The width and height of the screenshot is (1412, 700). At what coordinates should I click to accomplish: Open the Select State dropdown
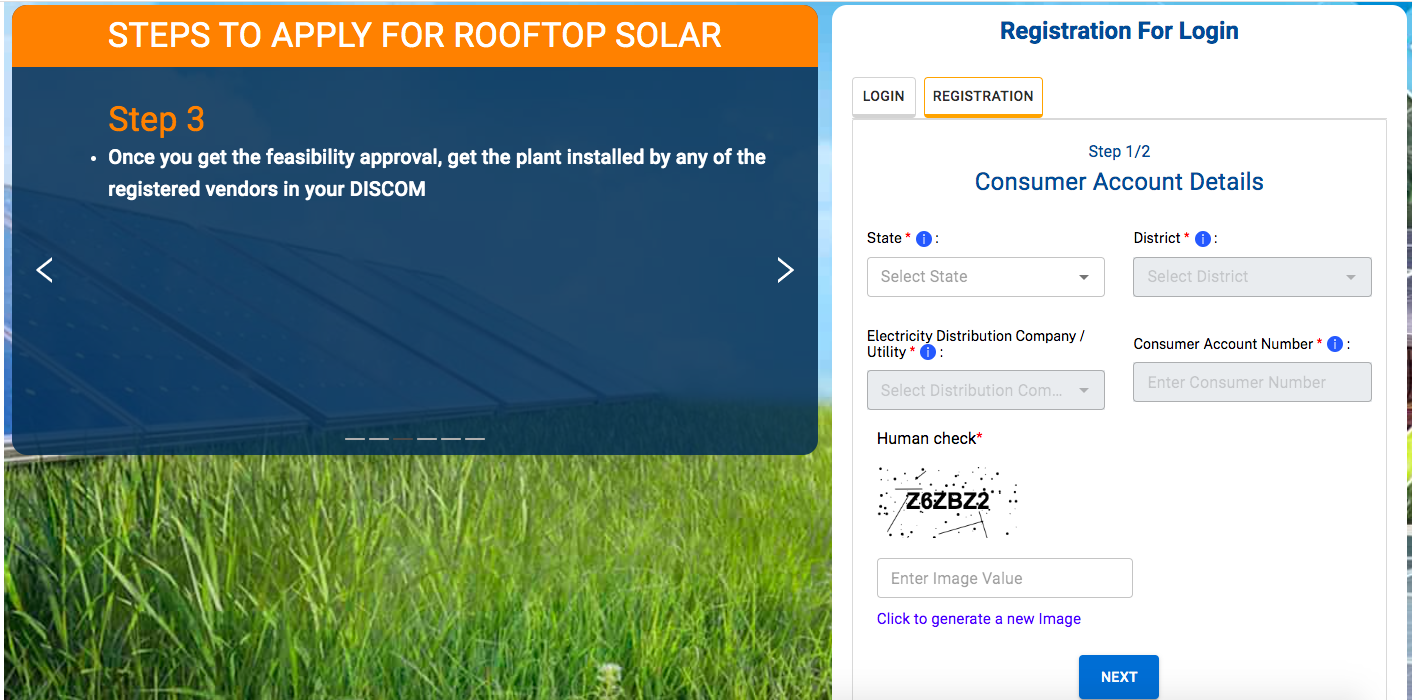985,277
